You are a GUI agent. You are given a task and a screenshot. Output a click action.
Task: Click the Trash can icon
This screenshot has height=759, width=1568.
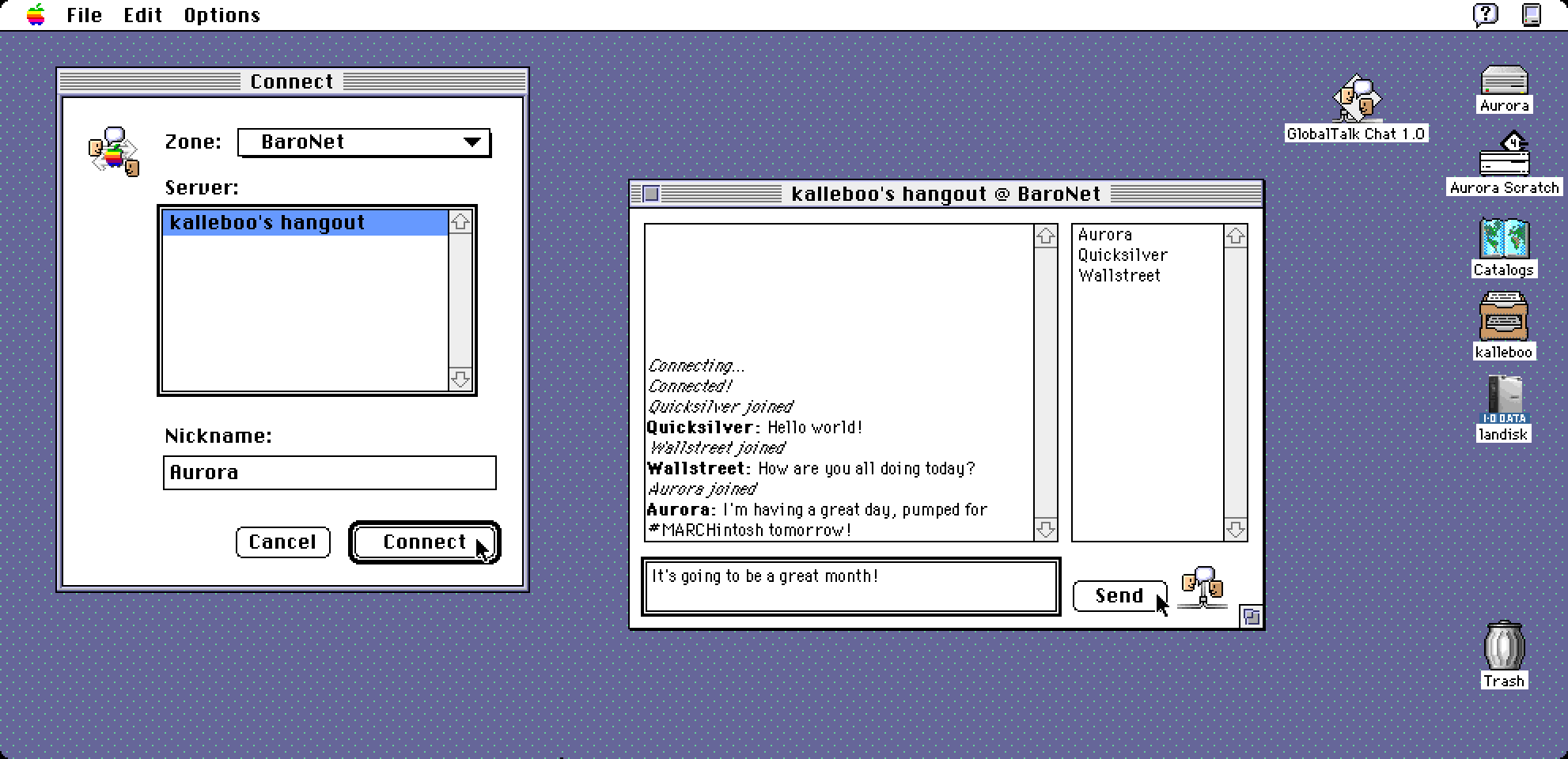coord(1503,647)
